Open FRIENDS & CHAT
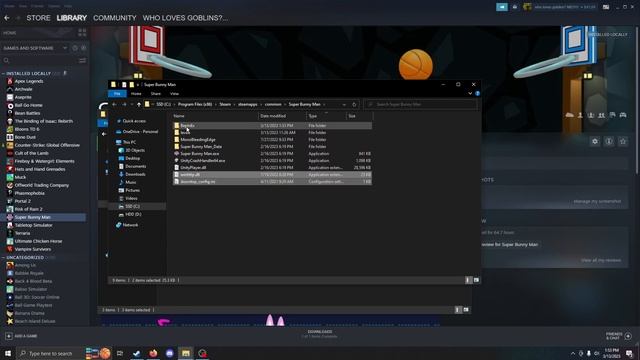 coord(618,336)
